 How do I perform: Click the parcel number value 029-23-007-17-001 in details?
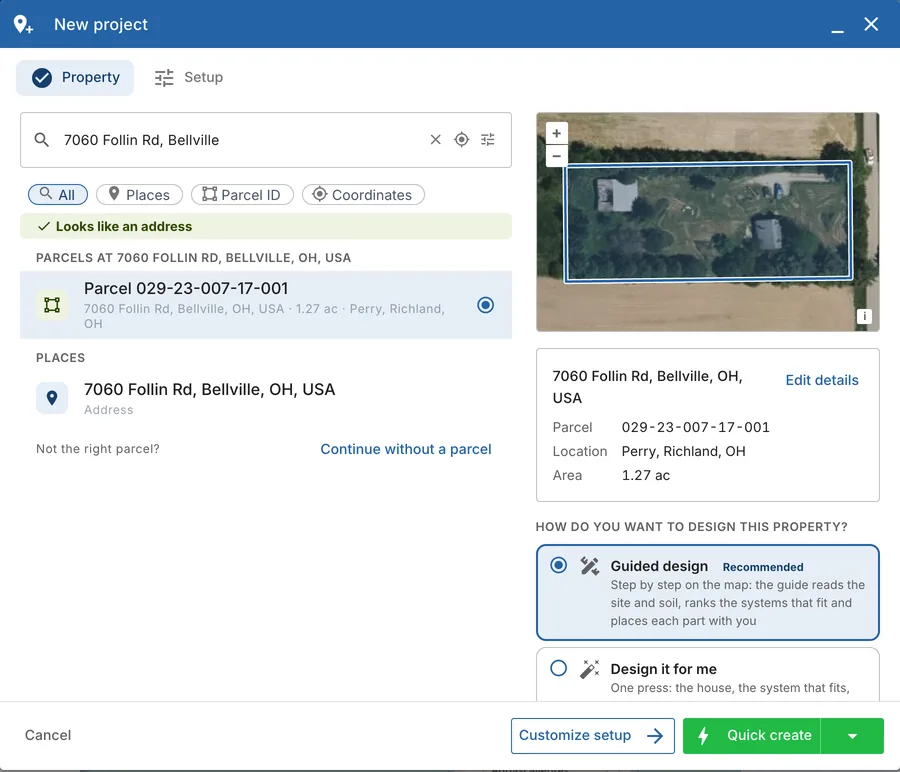click(695, 427)
